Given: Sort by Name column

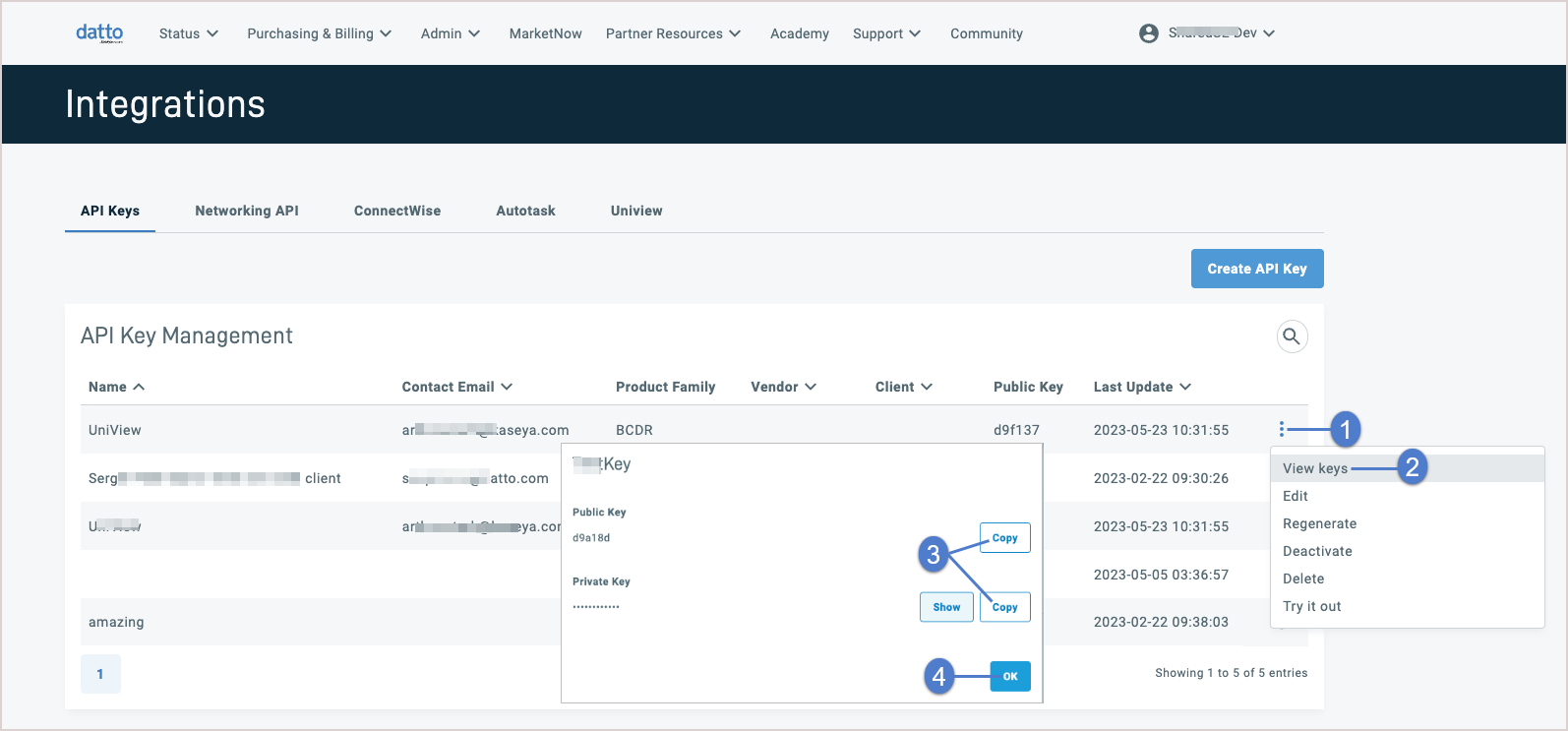Looking at the screenshot, I should 117,387.
